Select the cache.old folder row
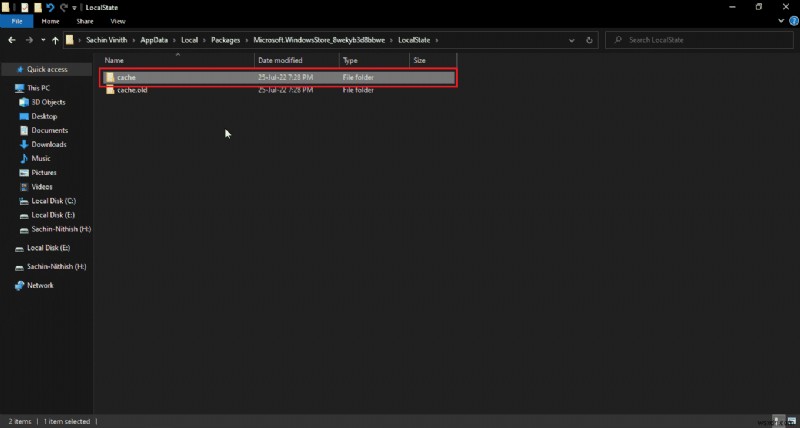The width and height of the screenshot is (800, 428). coord(278,90)
